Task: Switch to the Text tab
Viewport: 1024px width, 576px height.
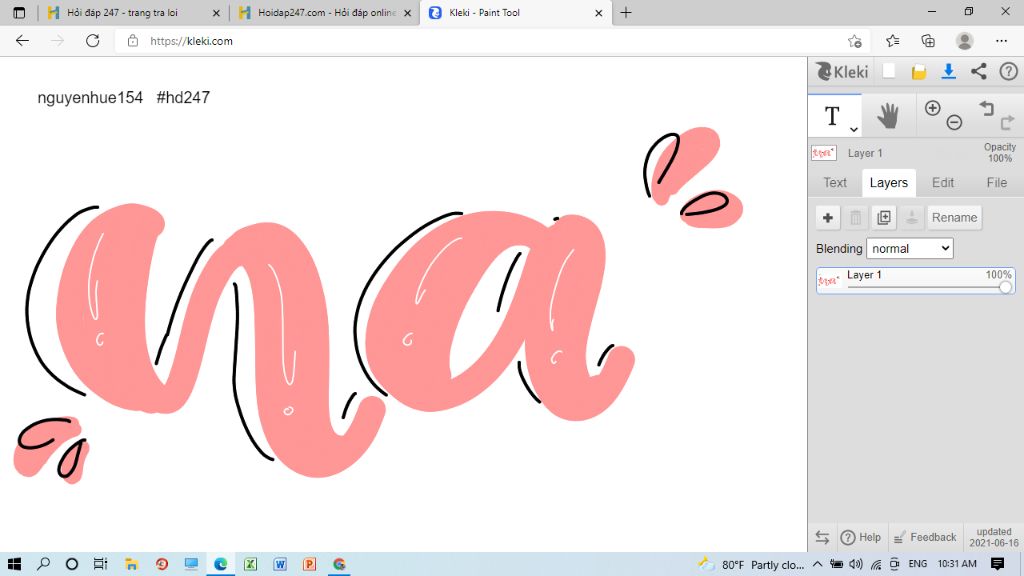Action: coord(835,183)
